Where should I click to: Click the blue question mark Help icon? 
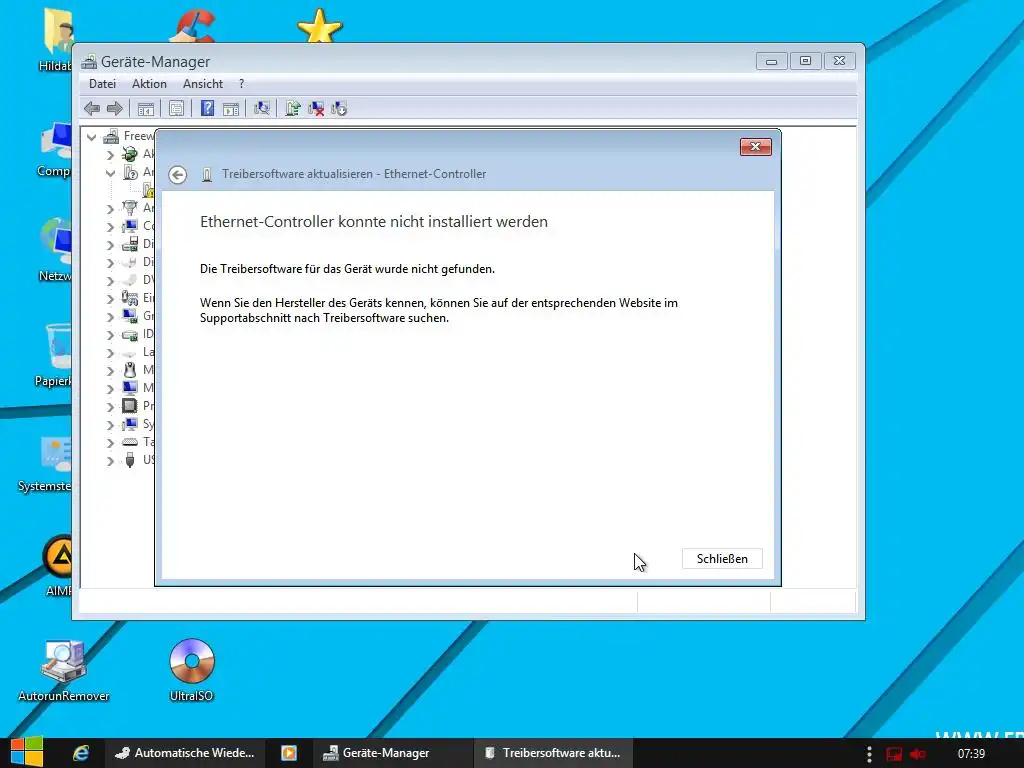click(207, 108)
